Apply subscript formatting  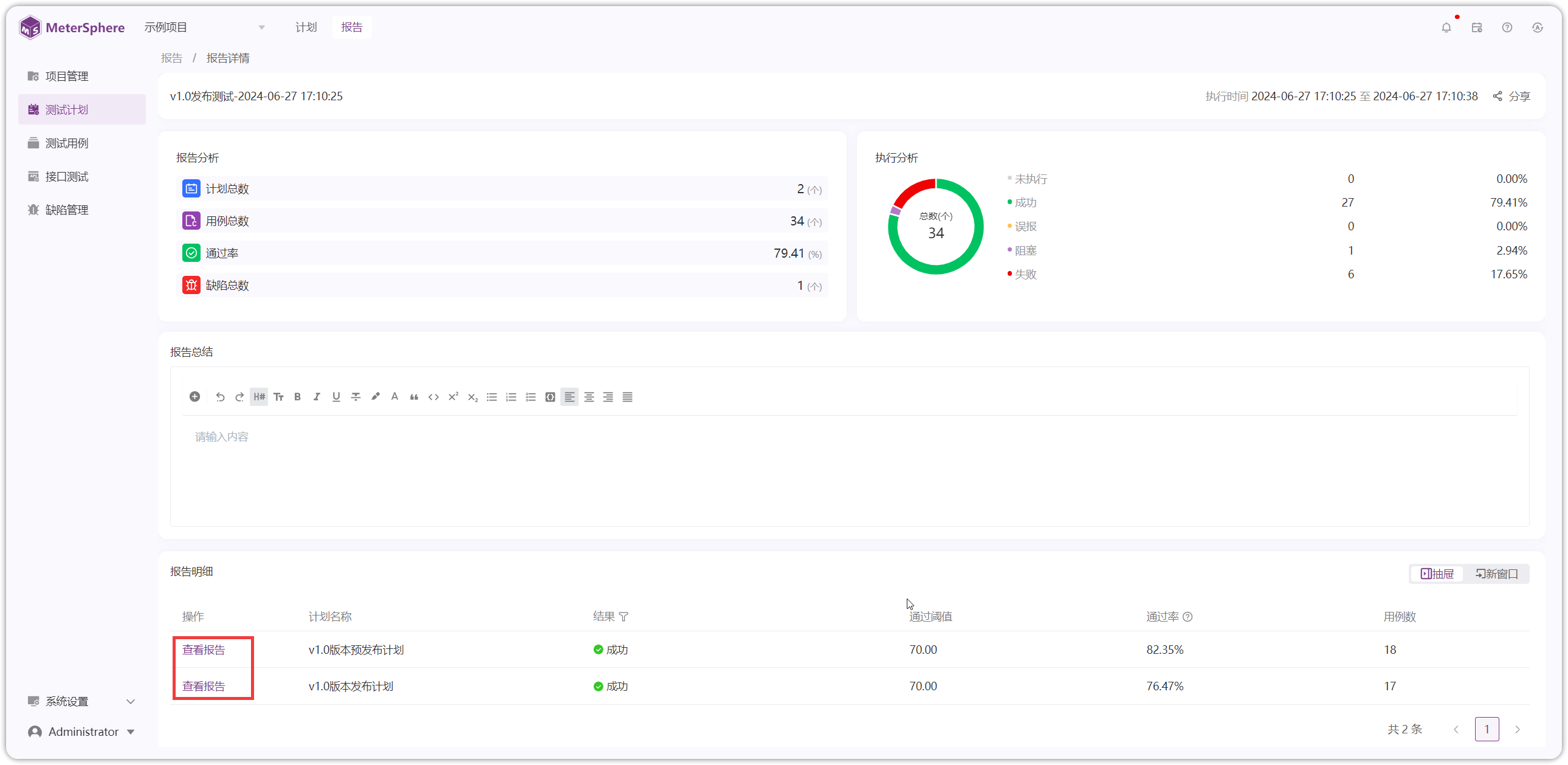pos(473,397)
